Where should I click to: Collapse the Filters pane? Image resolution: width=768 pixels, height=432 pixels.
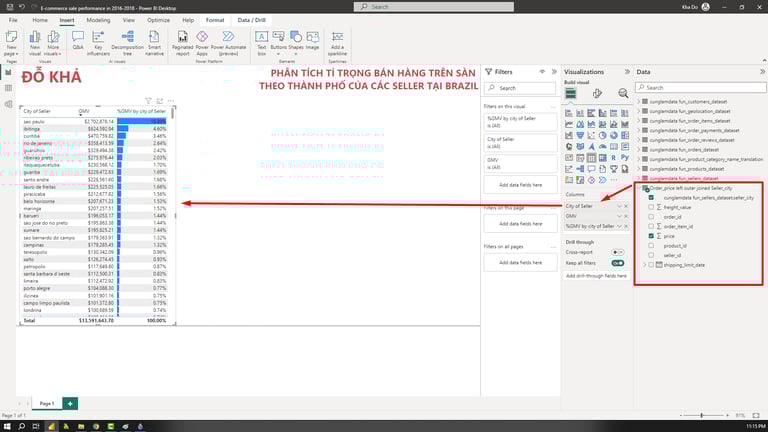(x=554, y=72)
